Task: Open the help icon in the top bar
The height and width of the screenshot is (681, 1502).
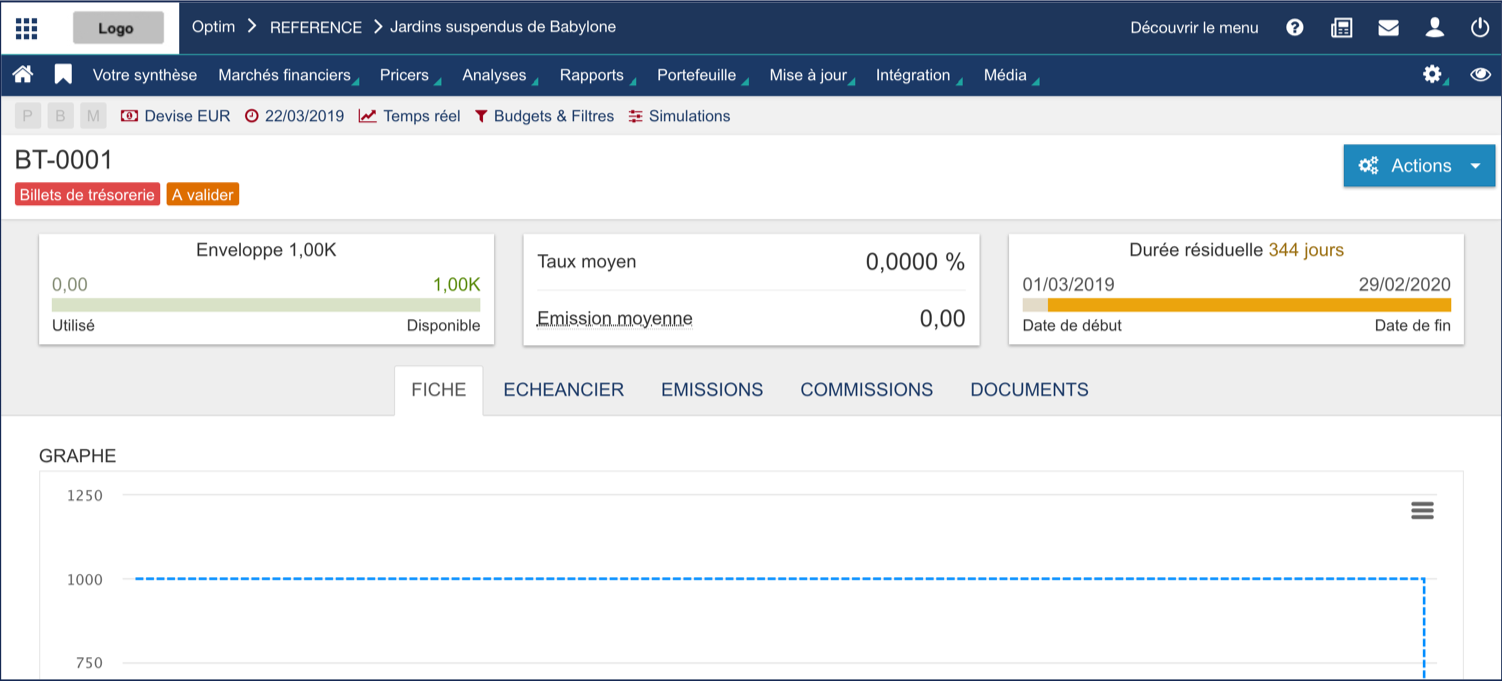Action: tap(1294, 27)
